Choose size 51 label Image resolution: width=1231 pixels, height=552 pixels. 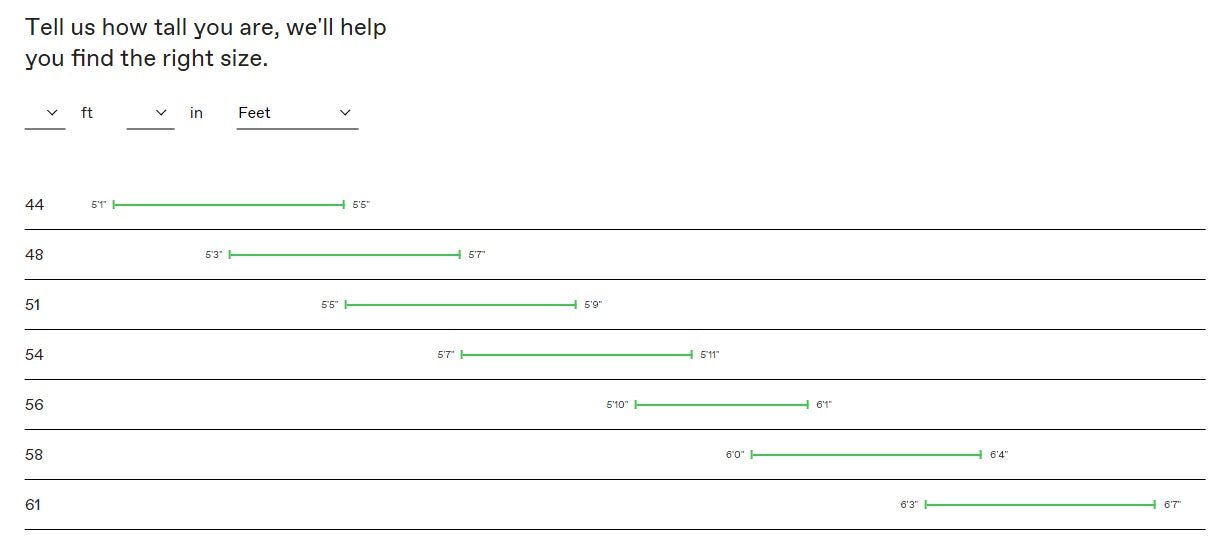pos(33,305)
